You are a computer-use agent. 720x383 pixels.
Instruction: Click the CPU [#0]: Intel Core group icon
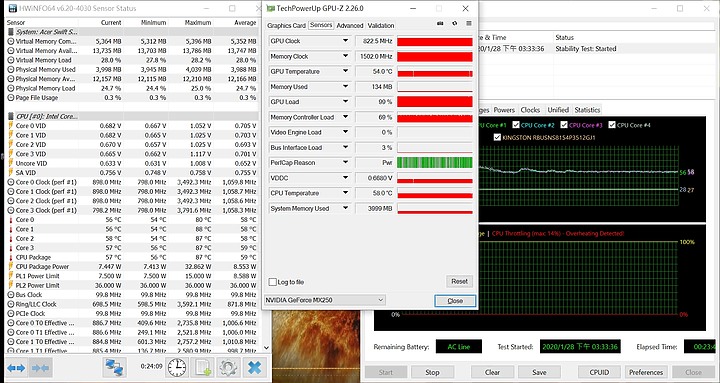coord(11,117)
